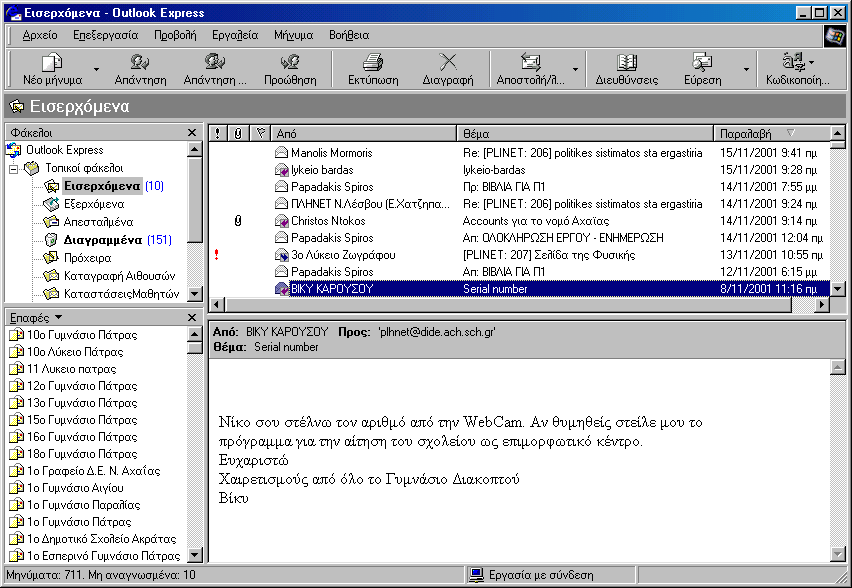Viewport: 852px width, 588px height.
Task: Click contact card icon of 1ο Γυμνάσιο Αιγίου
Action: tap(17, 488)
